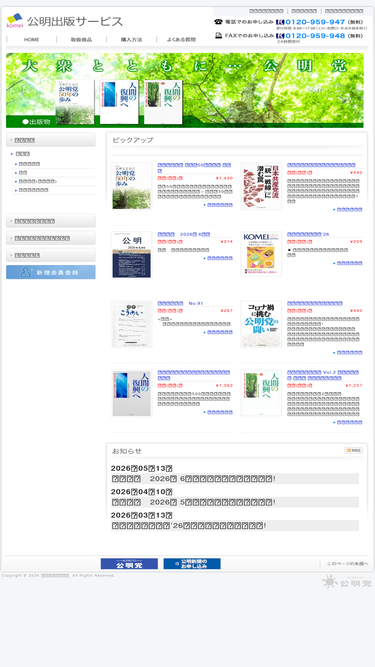Open the 購入方法 navigation item
Viewport: 375px width, 667px height.
click(131, 40)
